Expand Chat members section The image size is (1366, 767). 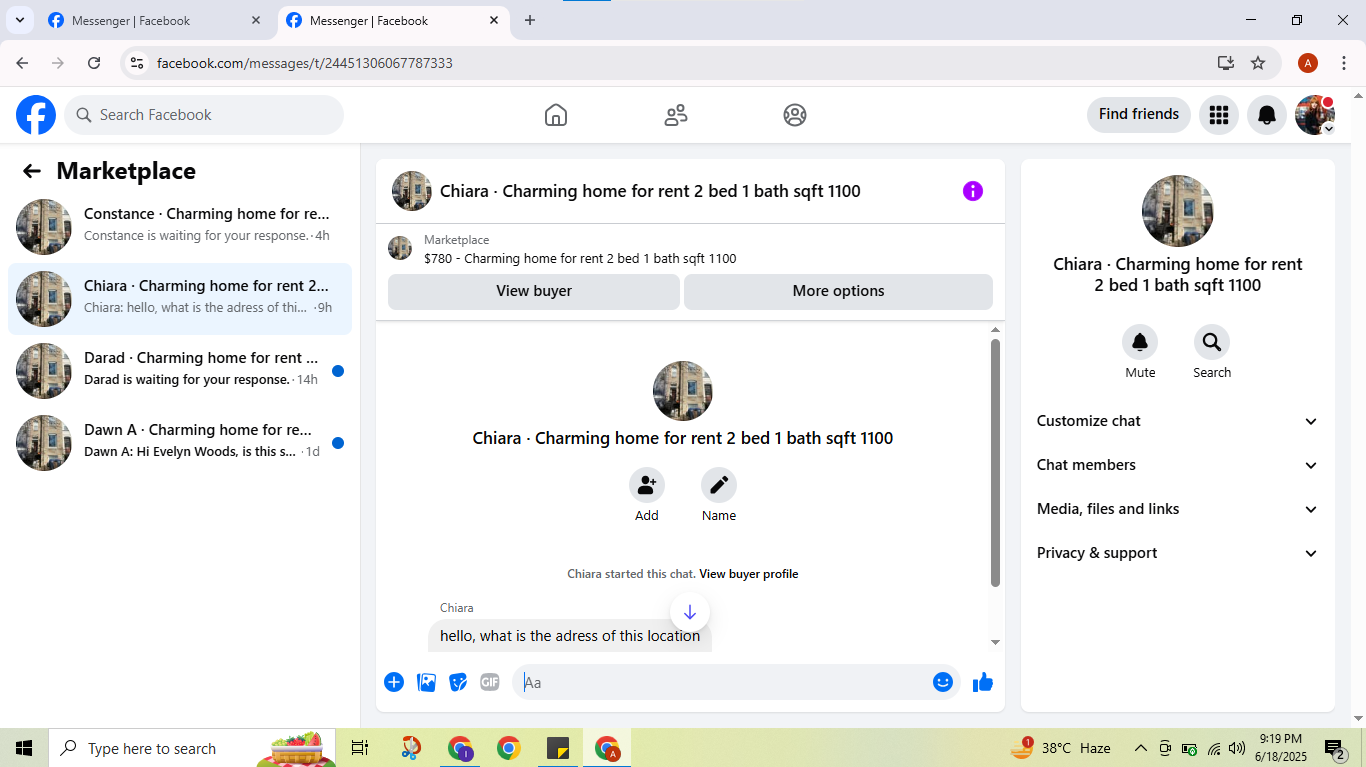[1178, 465]
